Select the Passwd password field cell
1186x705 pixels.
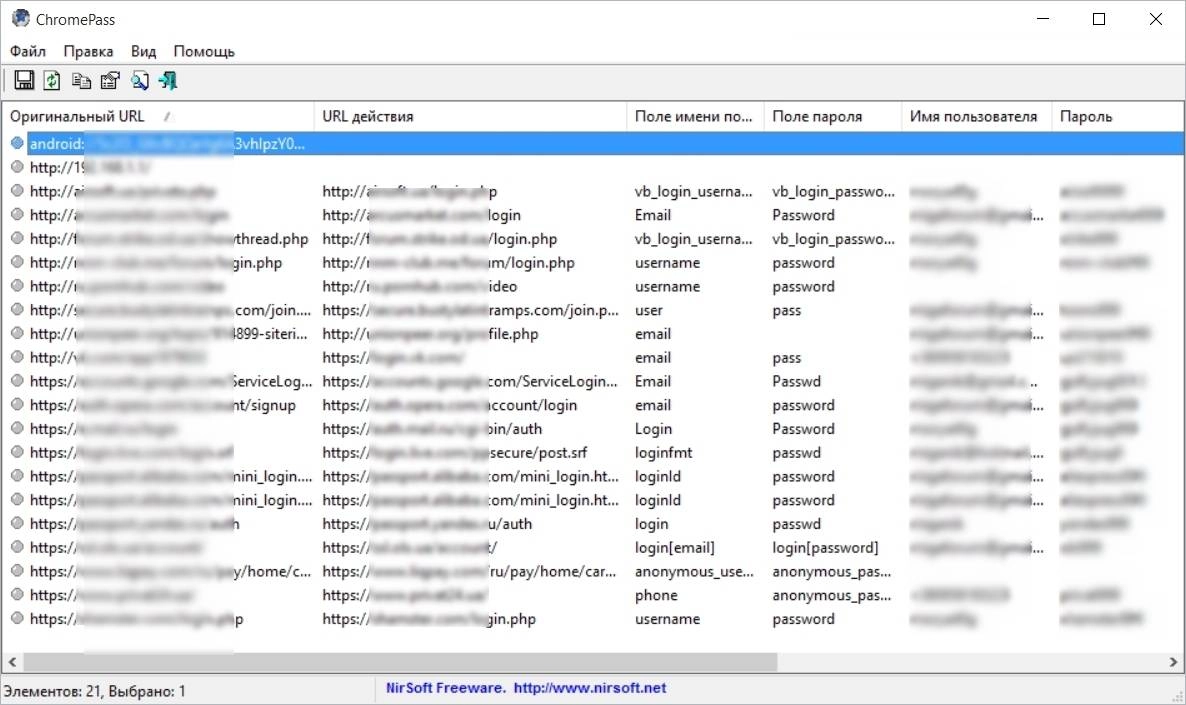coord(796,381)
